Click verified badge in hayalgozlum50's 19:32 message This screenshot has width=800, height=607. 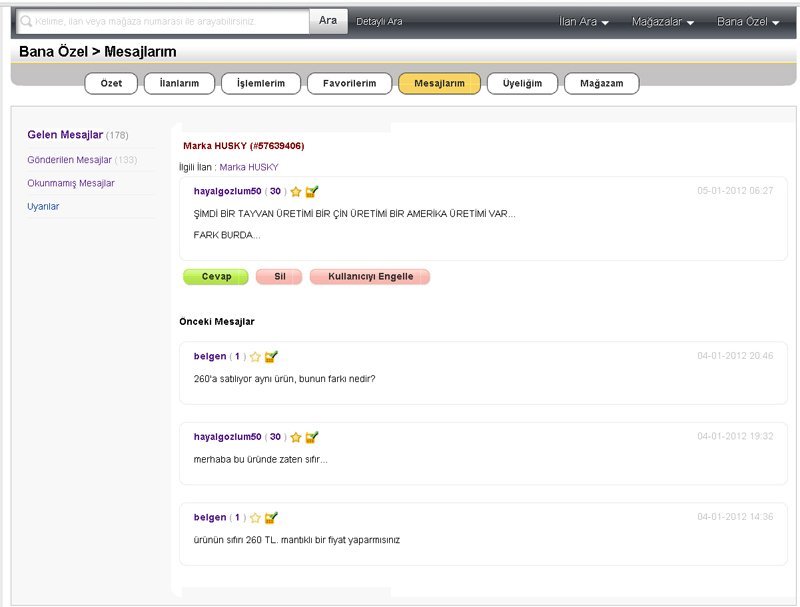point(312,437)
